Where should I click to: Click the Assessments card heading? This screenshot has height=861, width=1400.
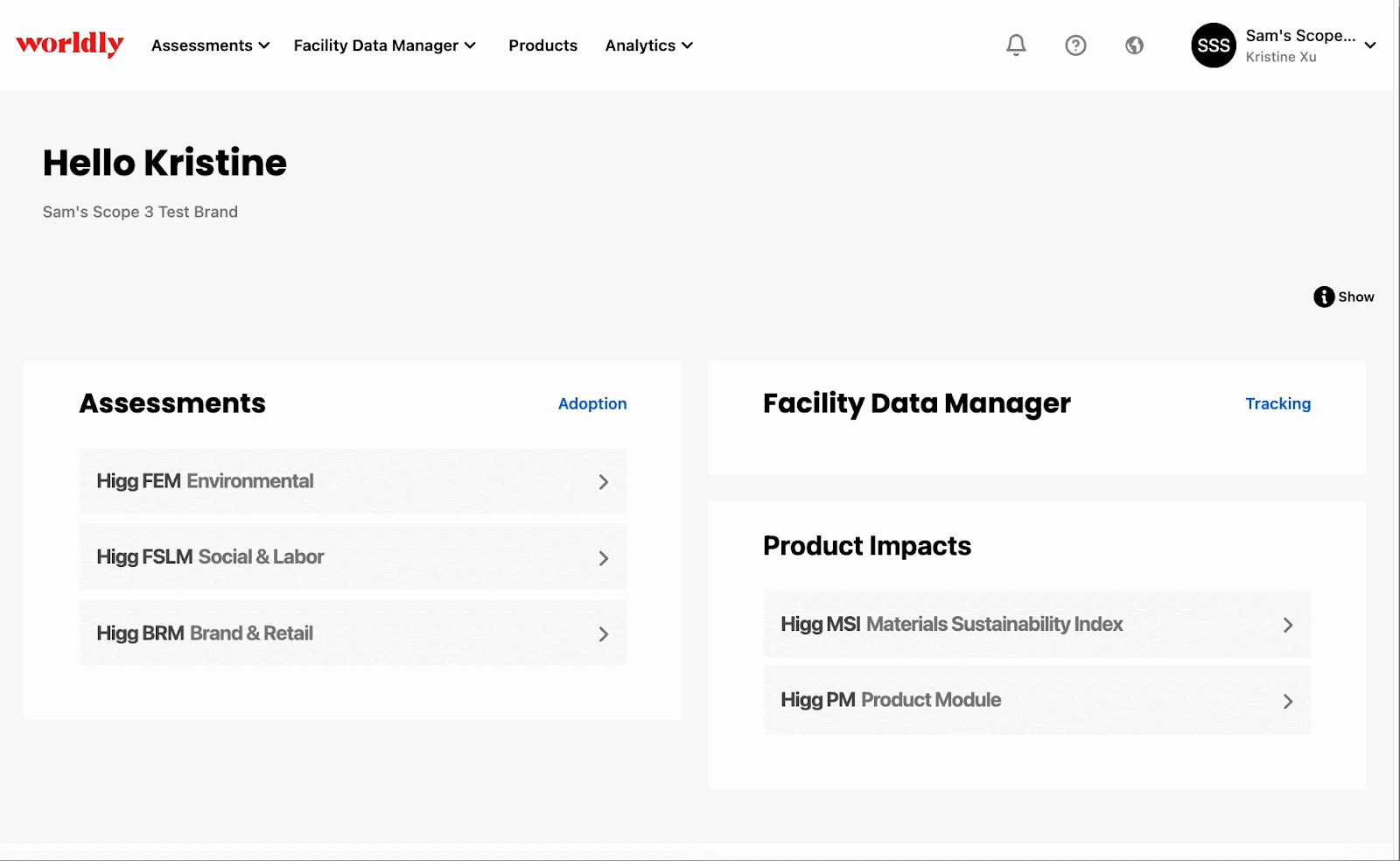172,403
